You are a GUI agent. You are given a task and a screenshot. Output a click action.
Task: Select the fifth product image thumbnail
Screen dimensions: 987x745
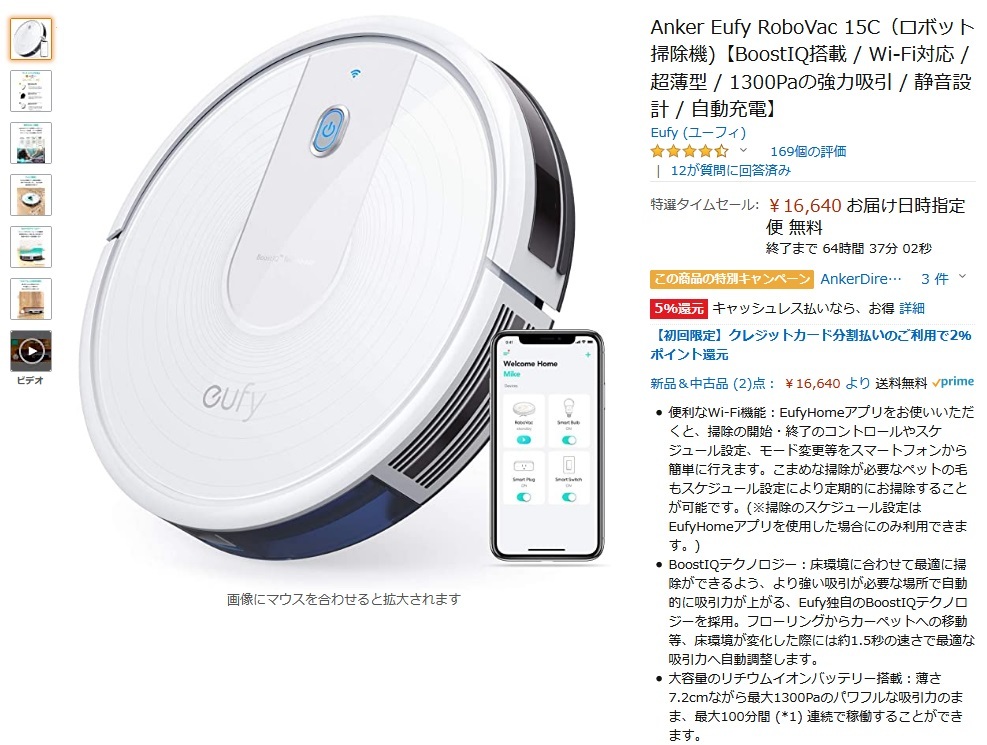(x=31, y=247)
